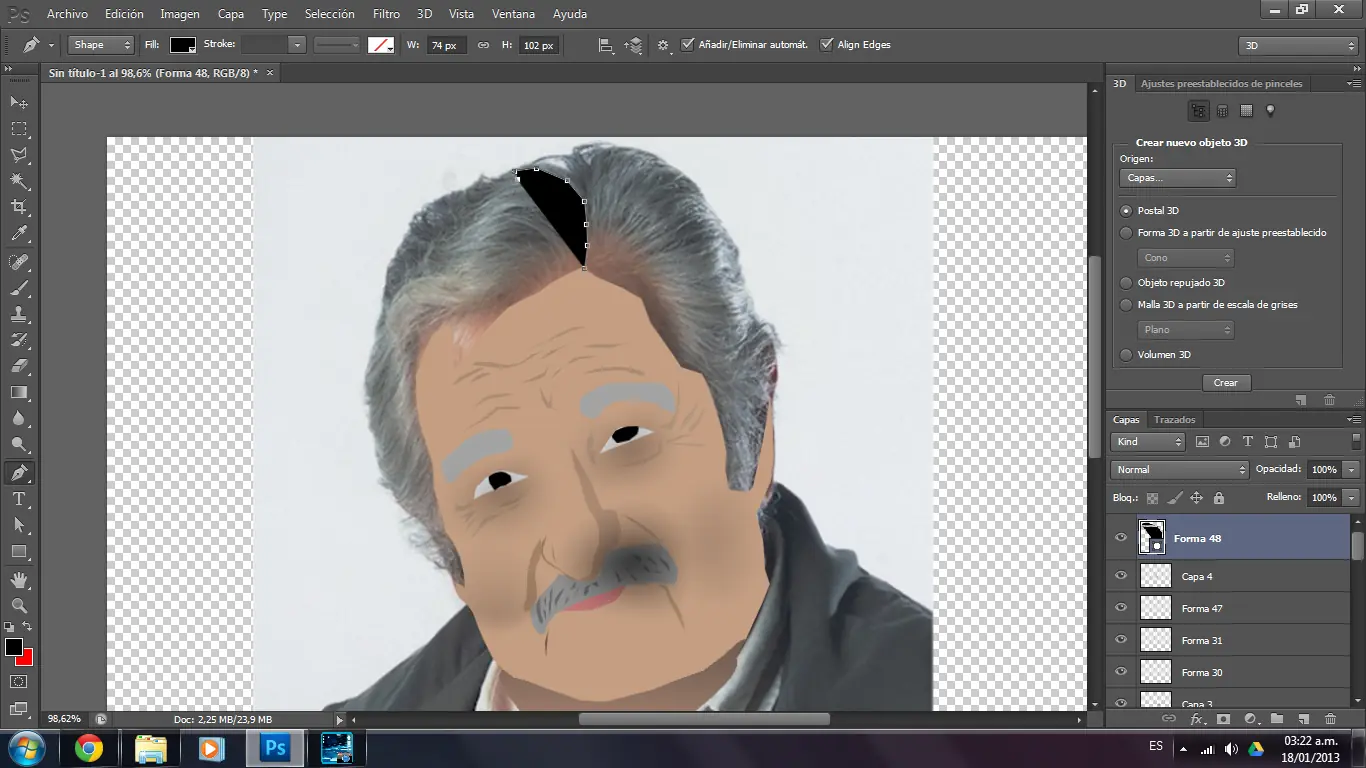Screen dimensions: 1366x768
Task: Select the Magic Wand tool
Action: [x=19, y=181]
